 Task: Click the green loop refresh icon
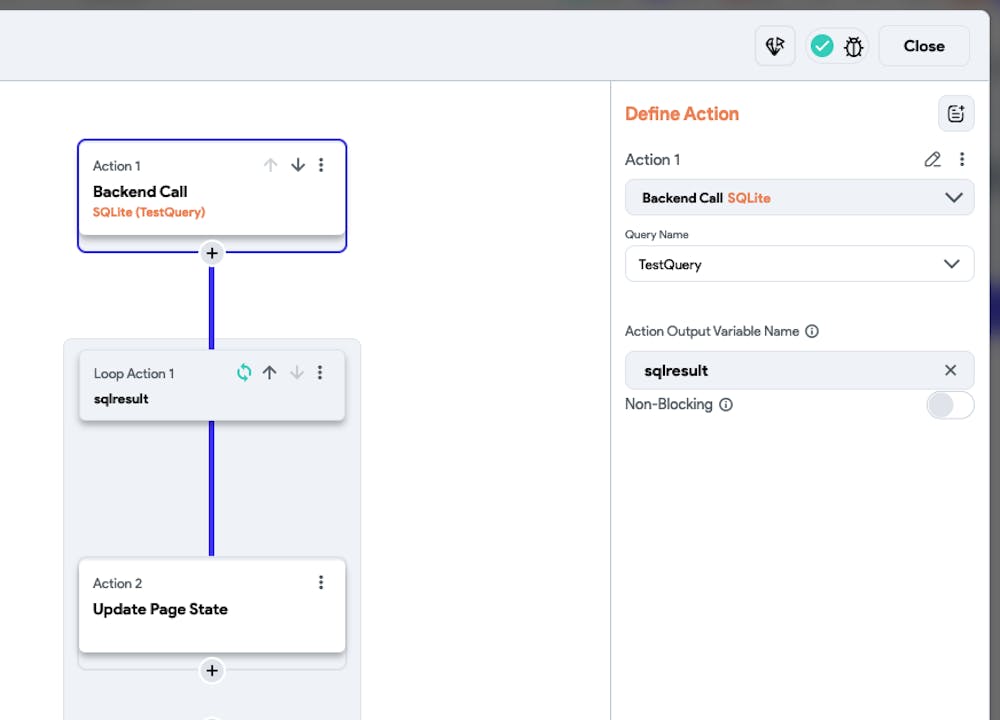(244, 373)
